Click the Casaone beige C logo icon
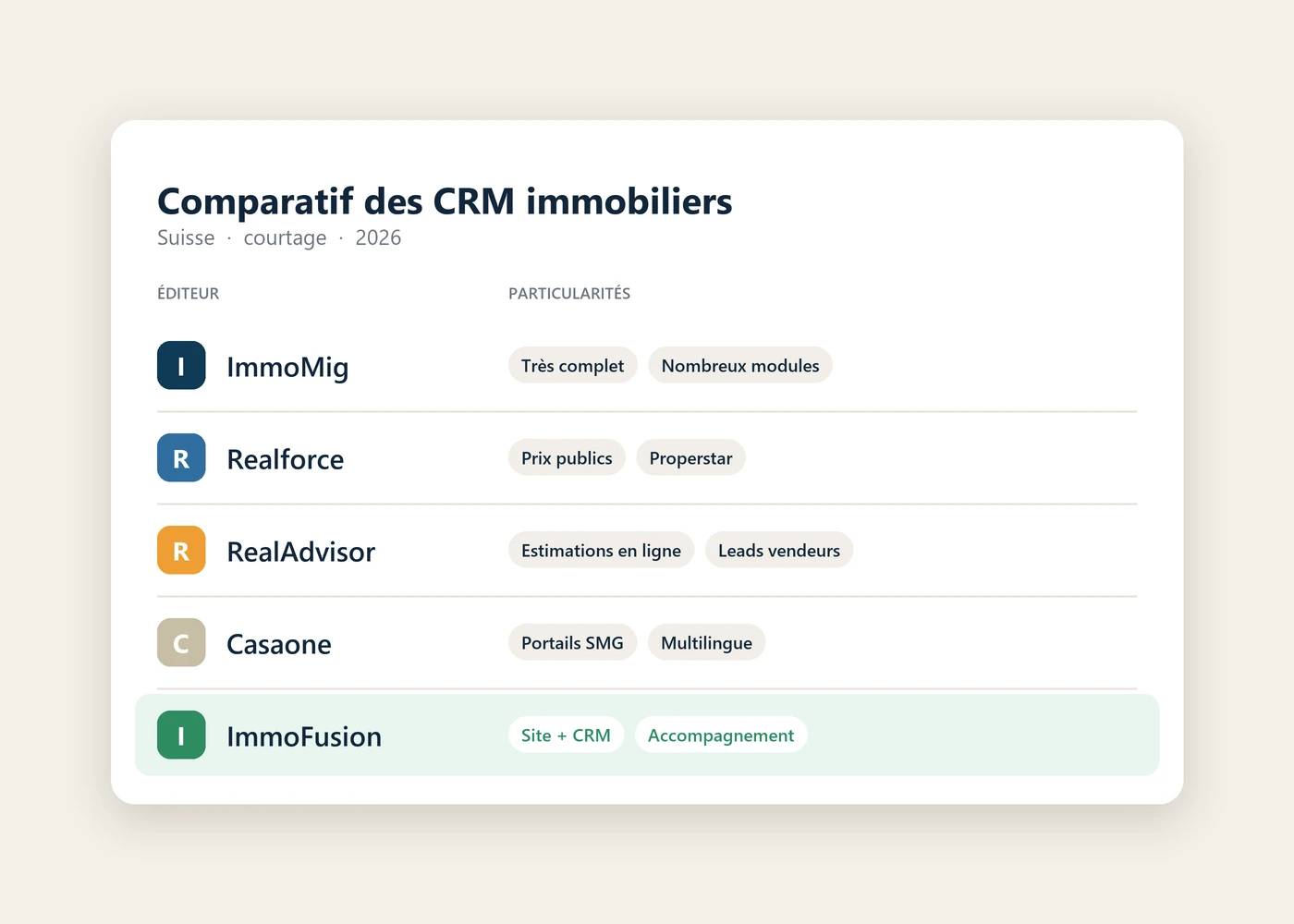1294x924 pixels. pos(181,642)
